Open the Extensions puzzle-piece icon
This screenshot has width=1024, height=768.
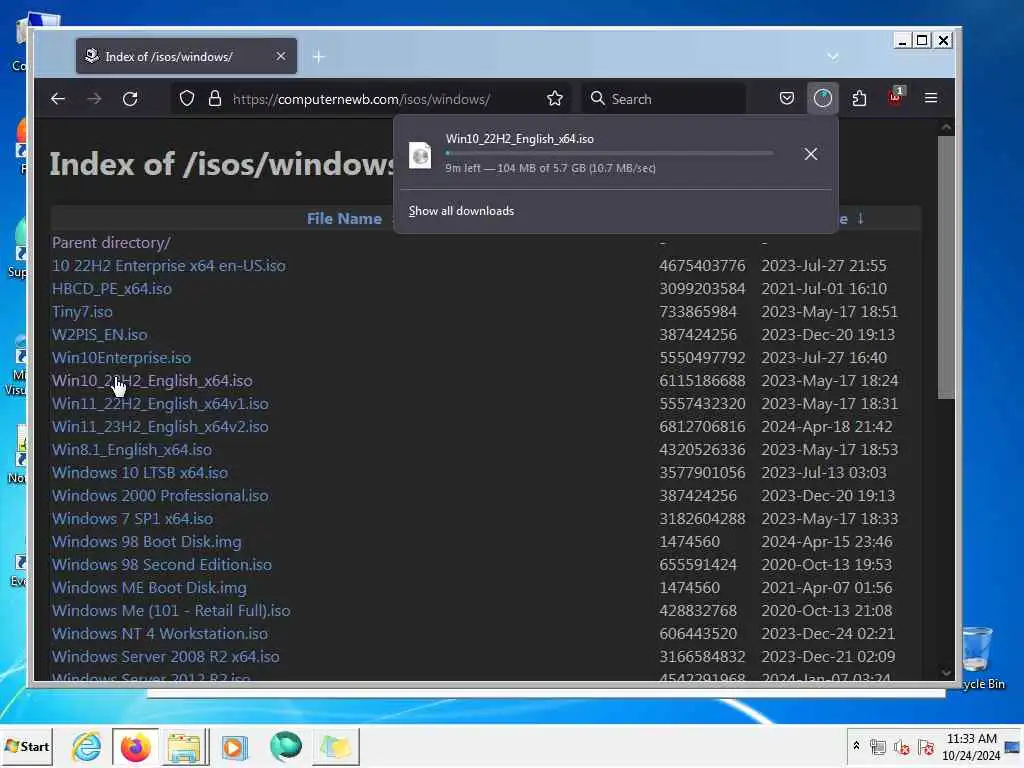click(859, 99)
